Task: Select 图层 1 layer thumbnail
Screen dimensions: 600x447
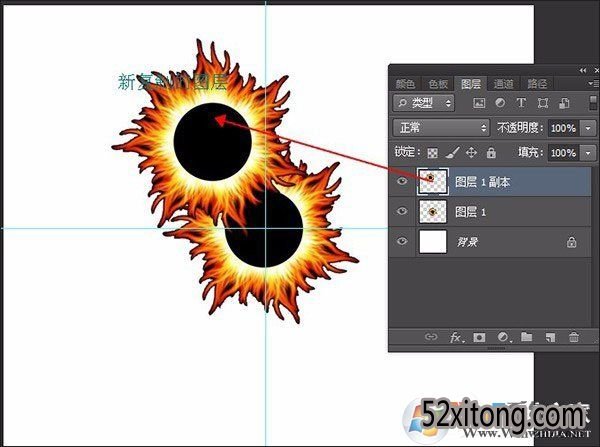Action: point(433,211)
